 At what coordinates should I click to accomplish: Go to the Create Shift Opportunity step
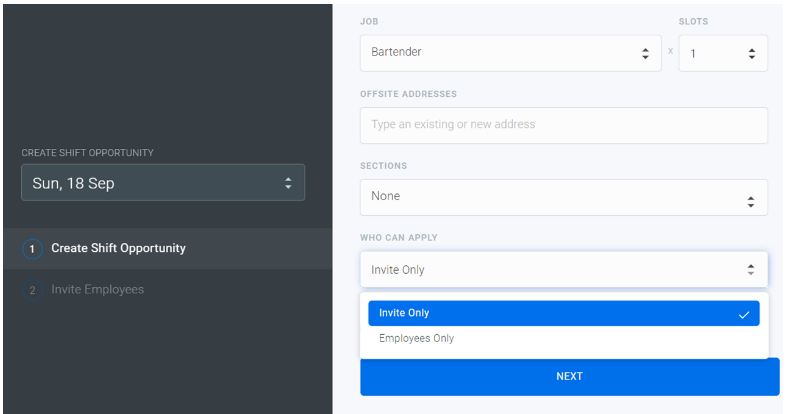click(118, 248)
